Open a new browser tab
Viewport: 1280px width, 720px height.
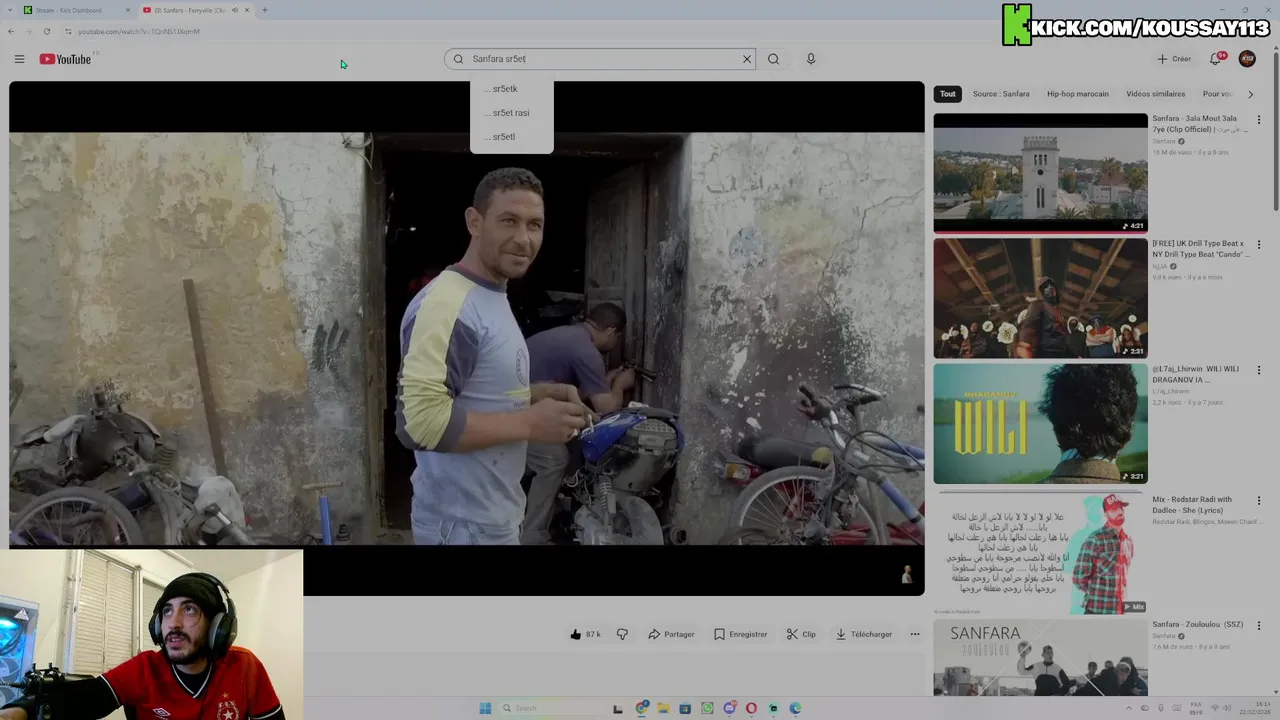264,10
